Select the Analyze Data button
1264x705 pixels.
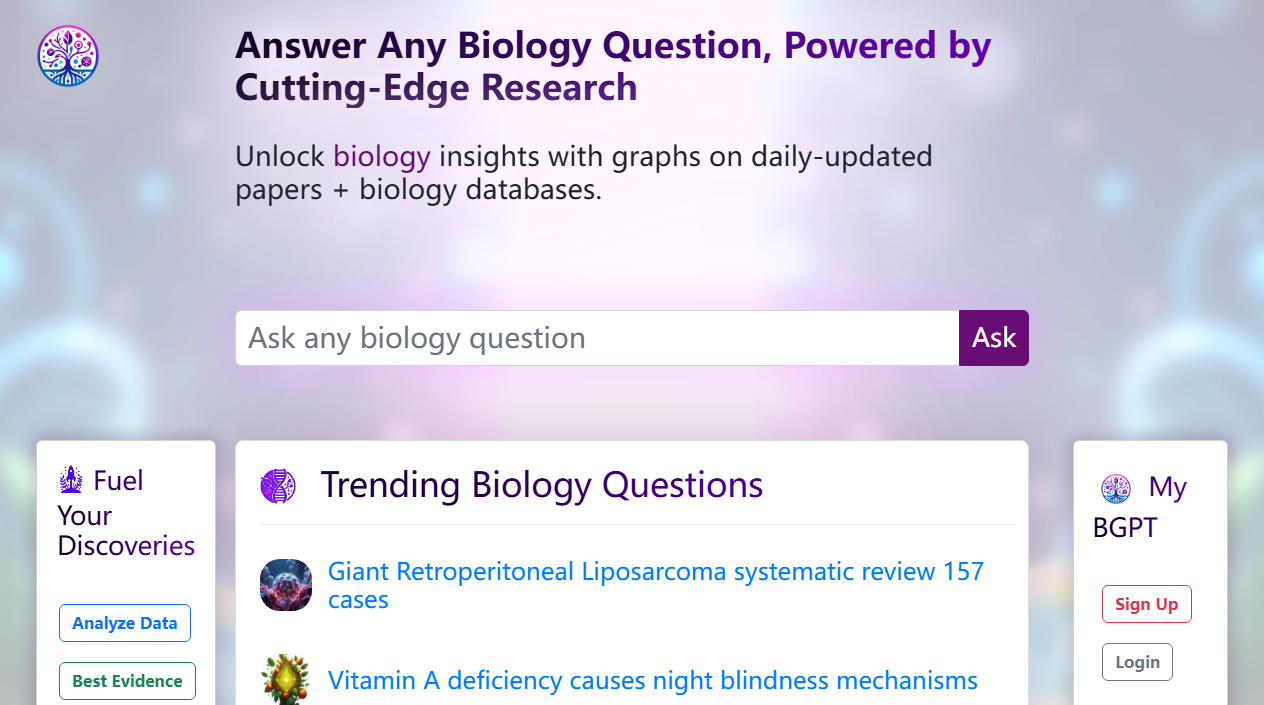[124, 622]
